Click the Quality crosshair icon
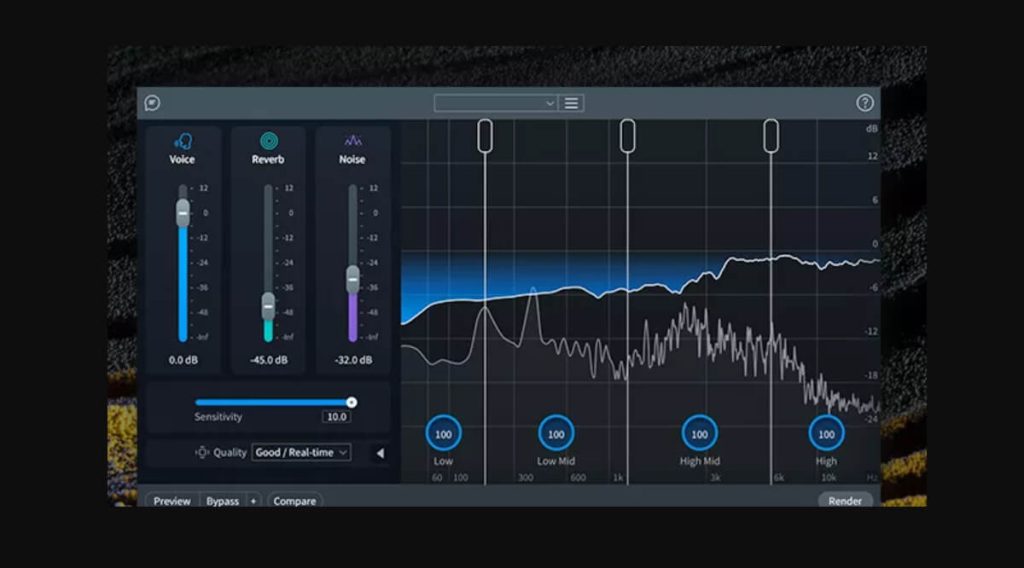 [202, 452]
